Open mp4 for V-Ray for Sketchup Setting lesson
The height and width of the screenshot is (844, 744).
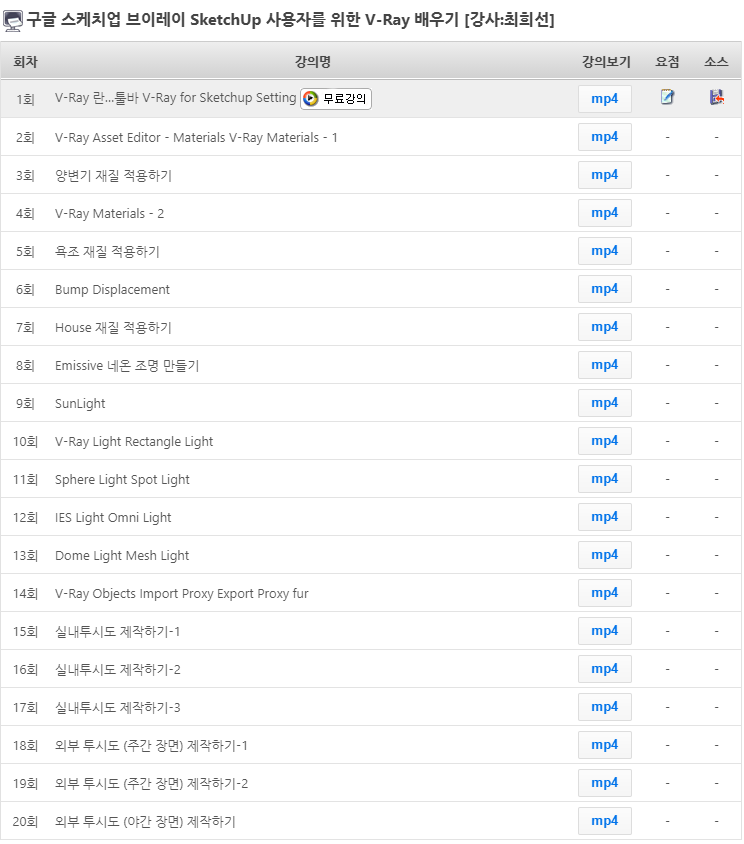tap(605, 99)
